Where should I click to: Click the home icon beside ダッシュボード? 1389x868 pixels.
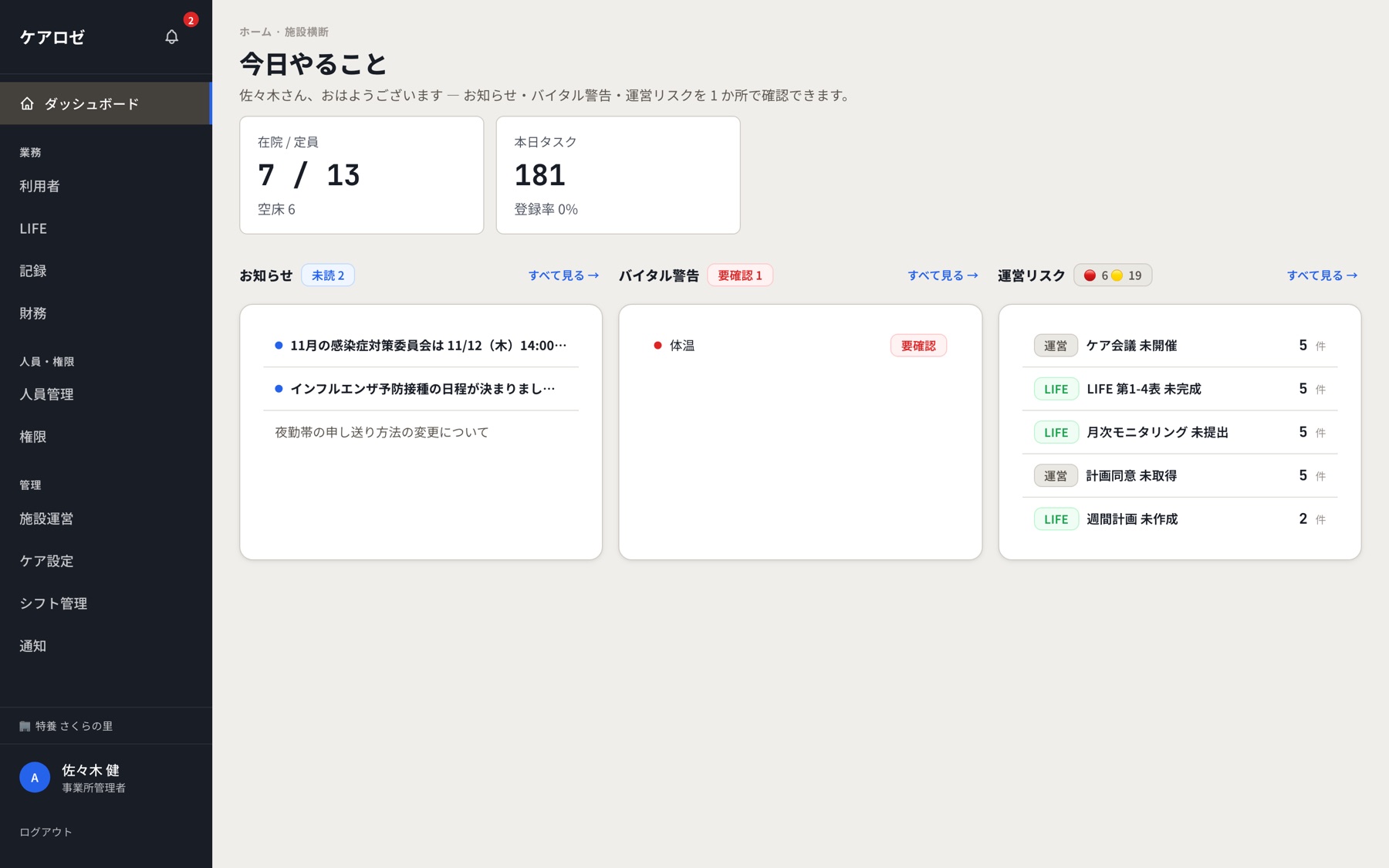(27, 103)
